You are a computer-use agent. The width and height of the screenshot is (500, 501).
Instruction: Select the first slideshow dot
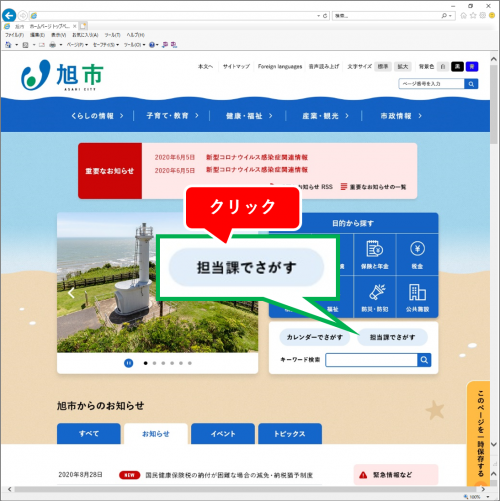pyautogui.click(x=146, y=363)
